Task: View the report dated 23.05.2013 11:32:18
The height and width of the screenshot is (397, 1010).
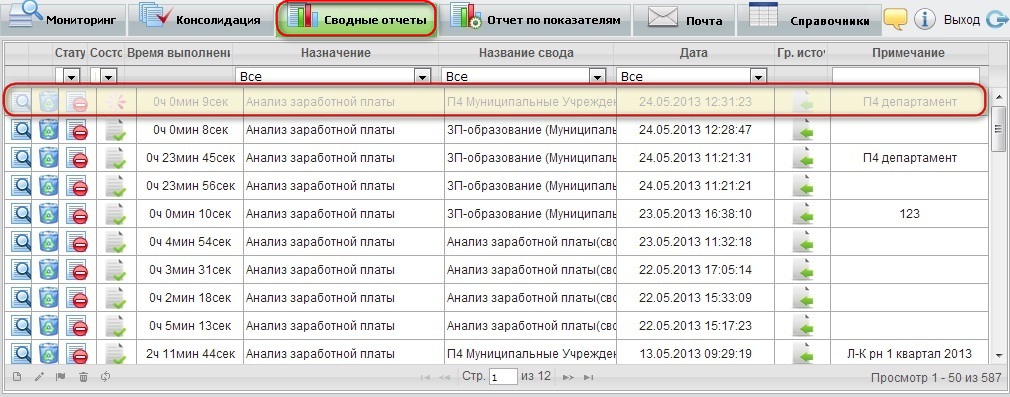Action: 21,242
